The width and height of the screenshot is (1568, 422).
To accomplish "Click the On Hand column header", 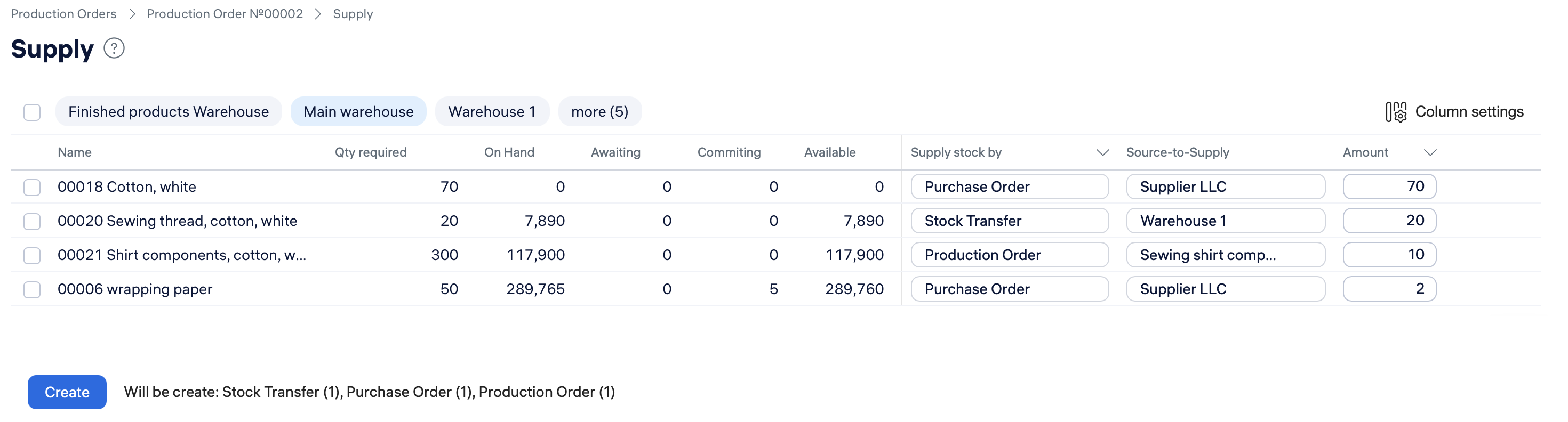I will point(509,152).
